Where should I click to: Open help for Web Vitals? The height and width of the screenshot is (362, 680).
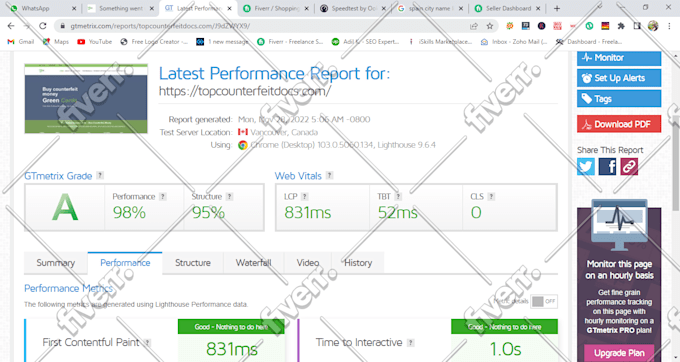pos(330,175)
